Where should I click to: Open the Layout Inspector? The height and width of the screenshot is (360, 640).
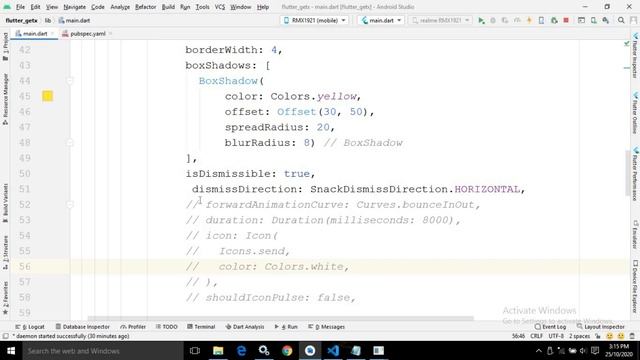(x=600, y=327)
